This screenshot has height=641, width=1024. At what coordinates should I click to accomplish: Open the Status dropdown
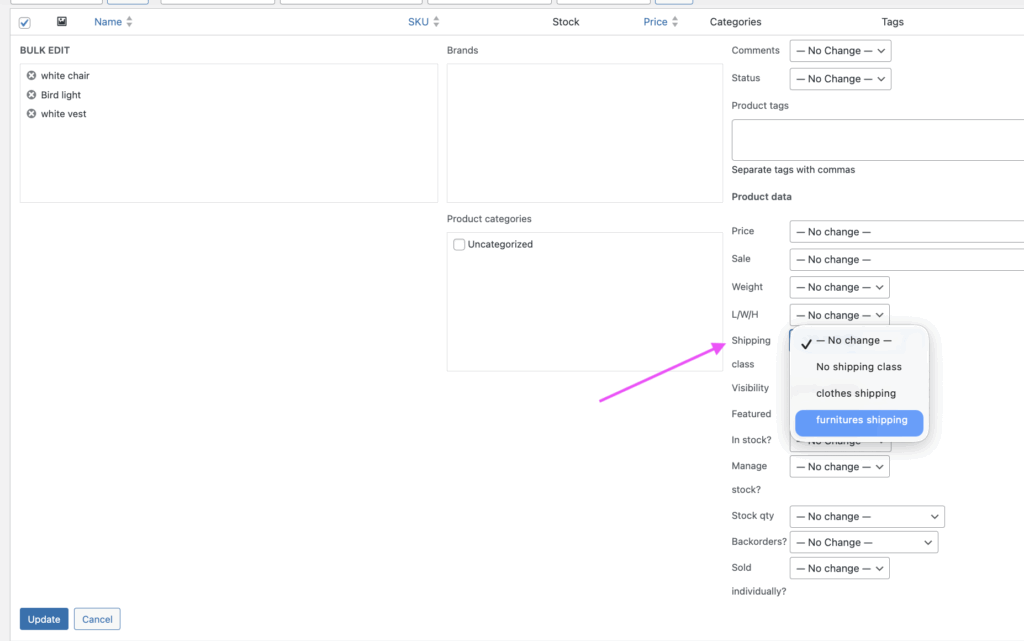[839, 79]
